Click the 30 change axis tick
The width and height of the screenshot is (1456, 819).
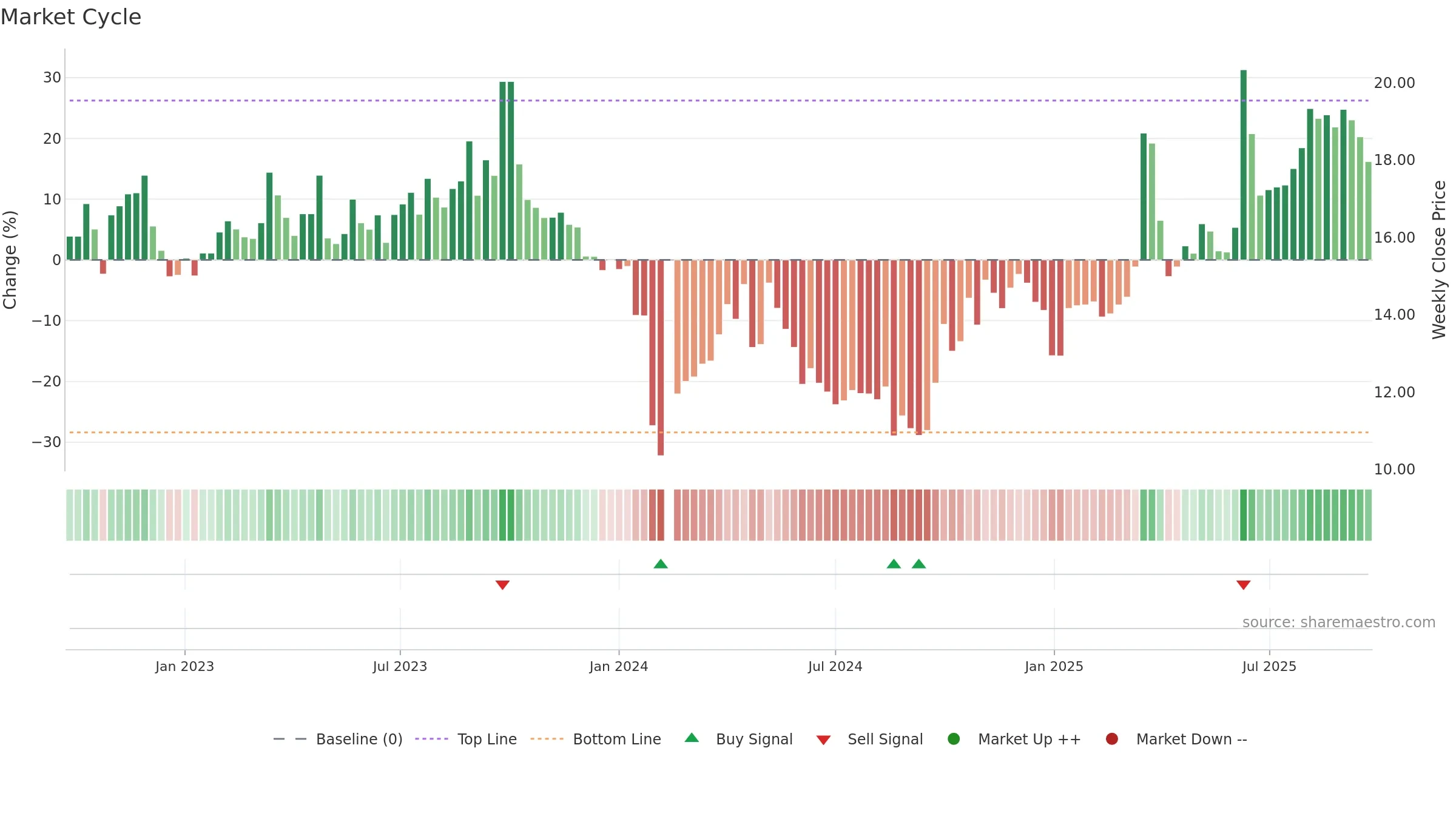point(52,77)
